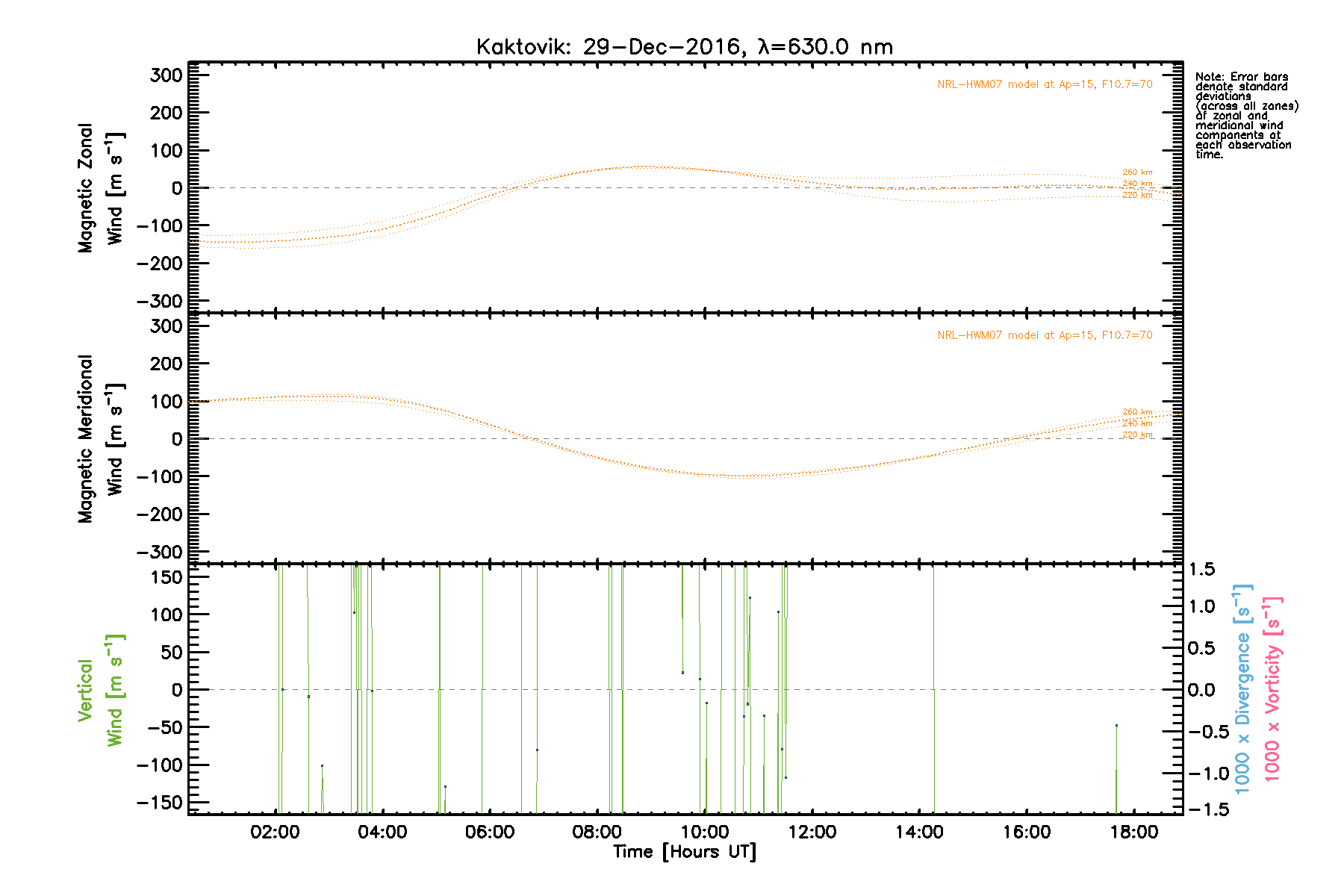1344x896 pixels.
Task: Click the 18:00 time tick label
Action: pos(1134,833)
